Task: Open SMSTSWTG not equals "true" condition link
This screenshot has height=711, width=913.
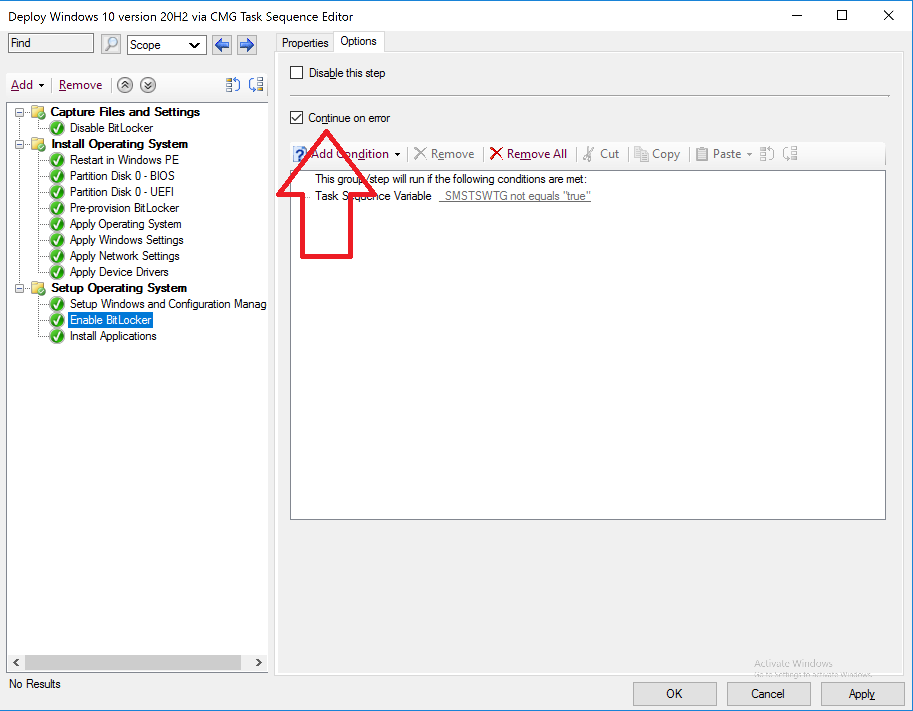Action: pos(515,196)
